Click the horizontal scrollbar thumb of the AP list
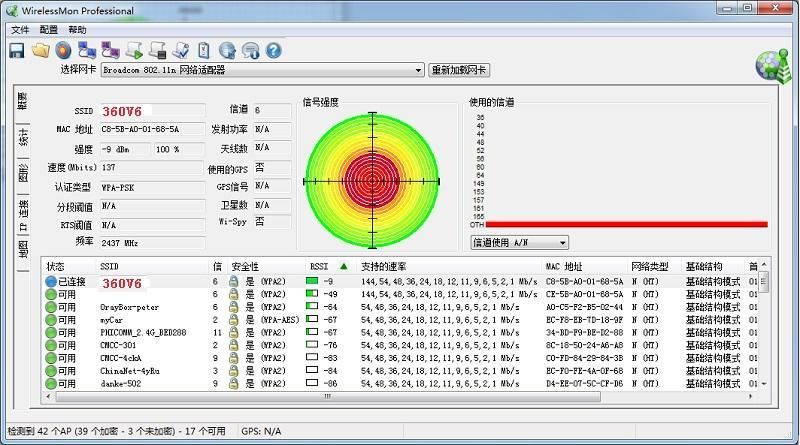The image size is (800, 445). coord(328,396)
